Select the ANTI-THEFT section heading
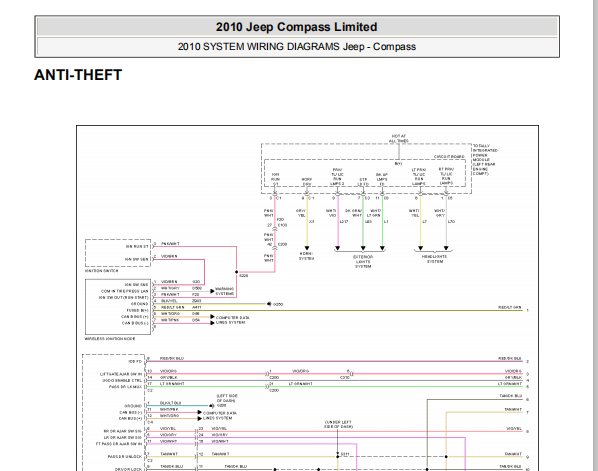Image resolution: width=598 pixels, height=471 pixels. pyautogui.click(x=78, y=75)
